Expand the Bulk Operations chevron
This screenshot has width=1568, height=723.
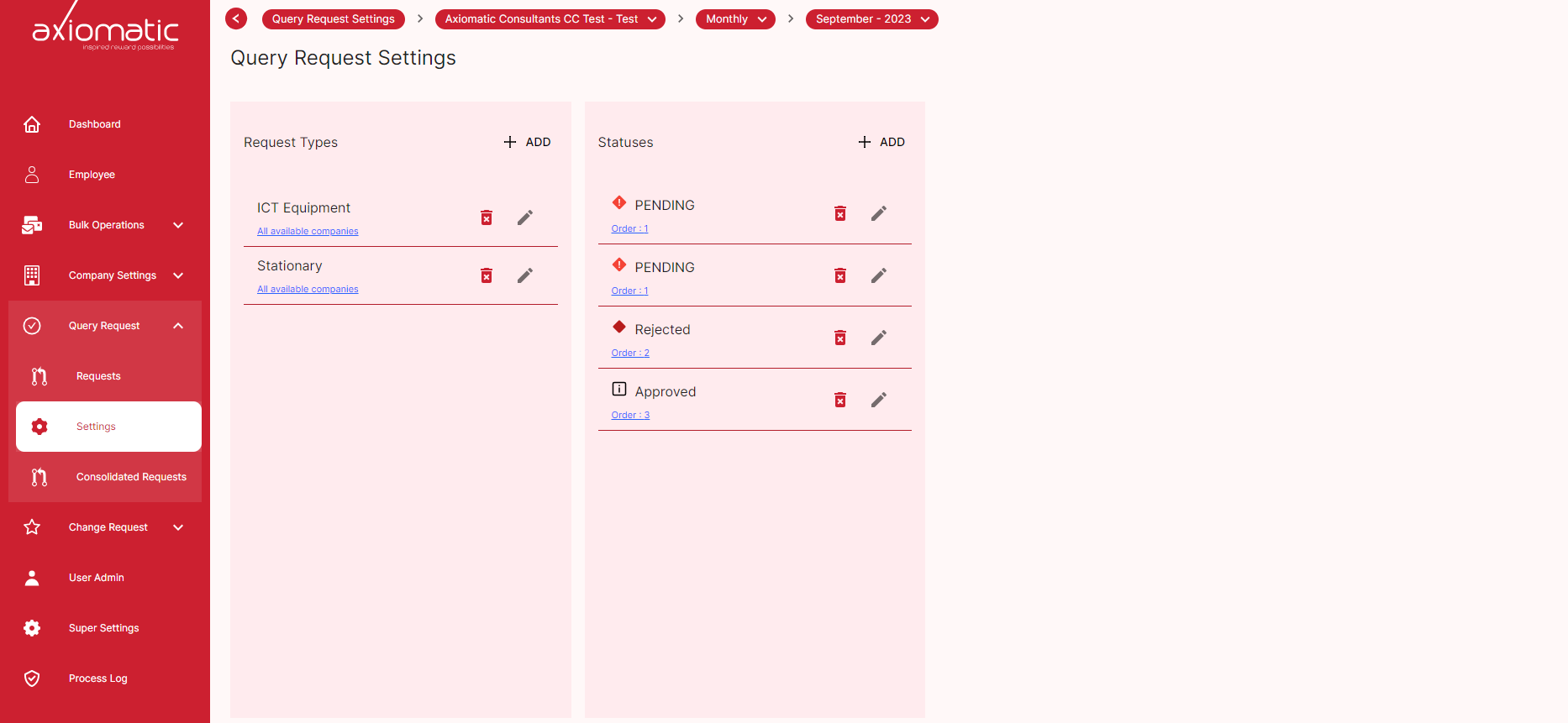pos(178,225)
